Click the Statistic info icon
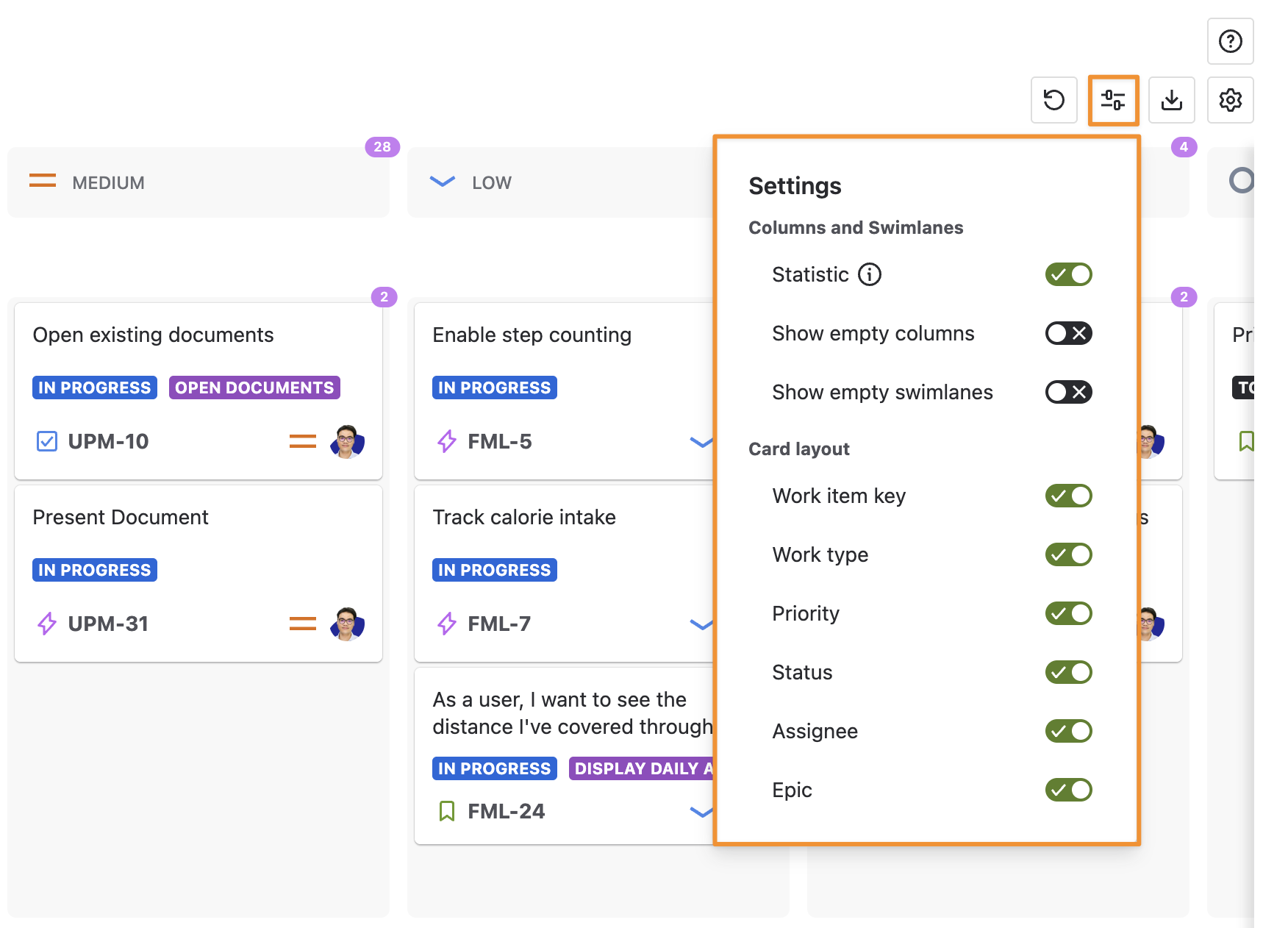1288x928 pixels. pyautogui.click(x=870, y=274)
